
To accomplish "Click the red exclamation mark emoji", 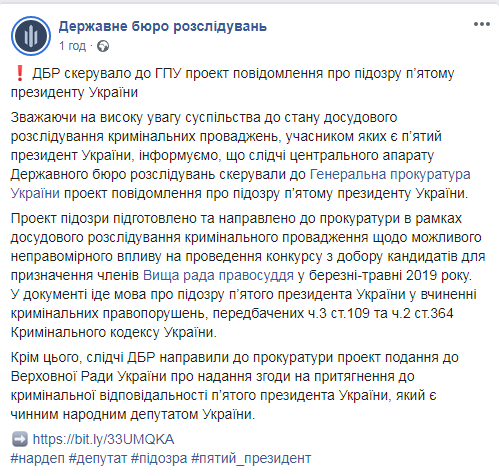I will [x=20, y=73].
